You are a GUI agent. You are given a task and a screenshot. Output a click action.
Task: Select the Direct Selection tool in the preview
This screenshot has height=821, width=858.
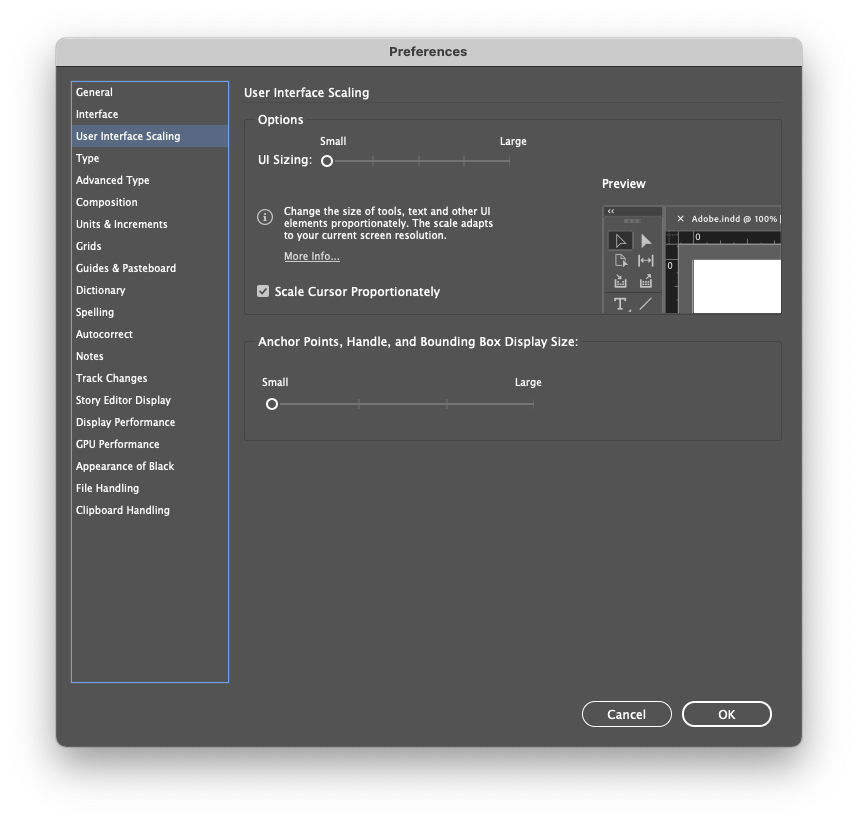click(x=644, y=240)
